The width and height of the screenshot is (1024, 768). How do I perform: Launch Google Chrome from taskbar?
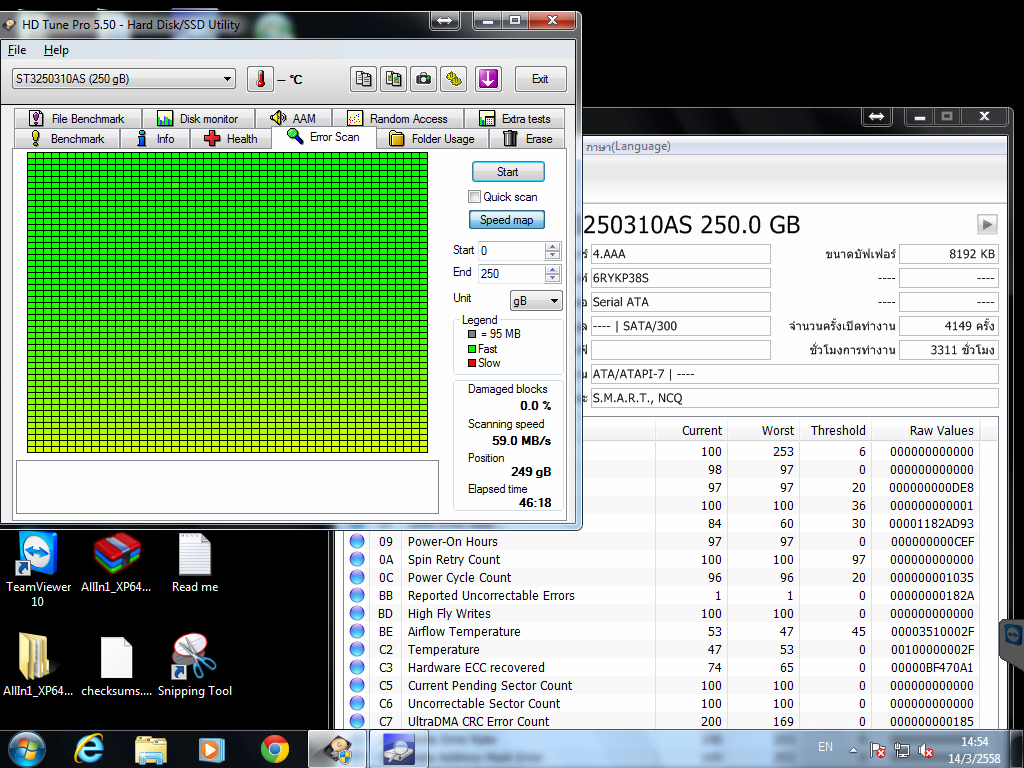275,749
